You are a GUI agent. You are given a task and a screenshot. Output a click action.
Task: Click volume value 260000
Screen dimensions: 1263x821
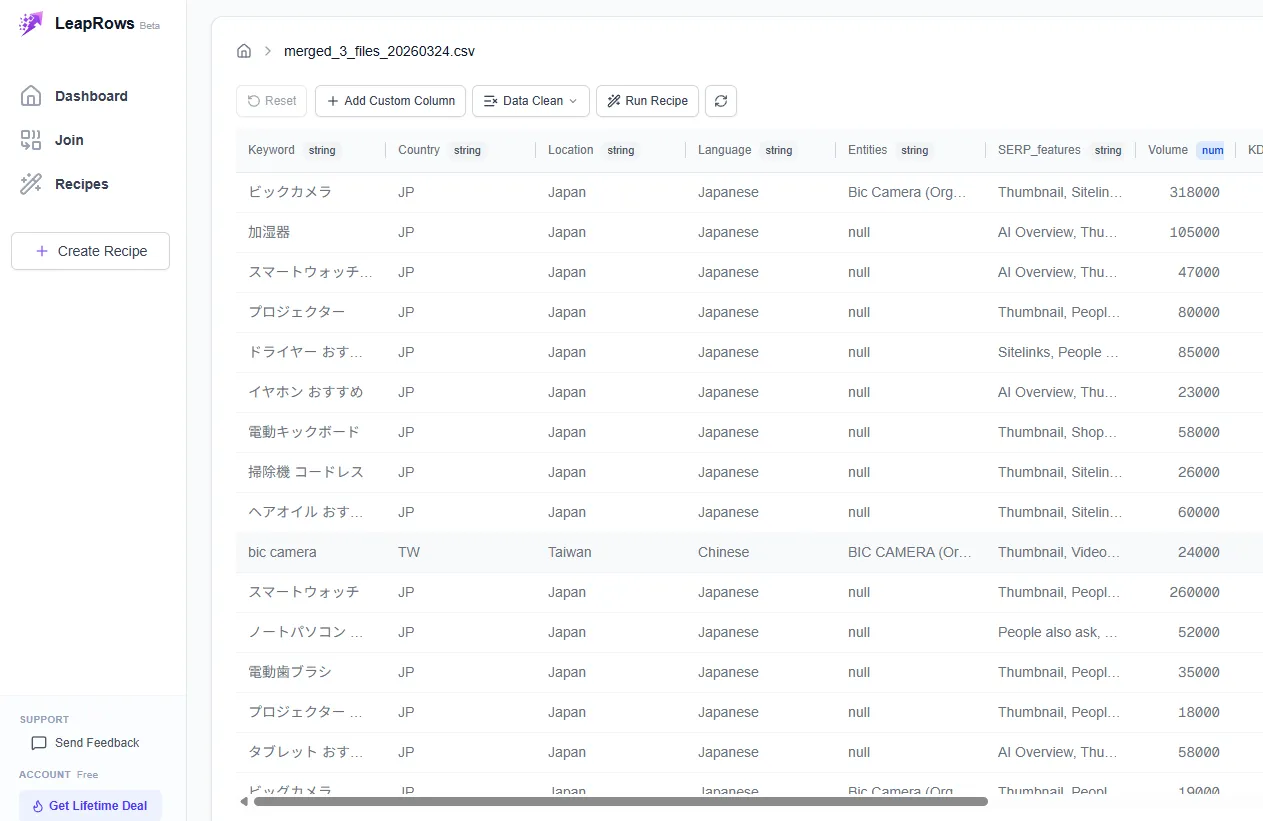coord(1195,592)
